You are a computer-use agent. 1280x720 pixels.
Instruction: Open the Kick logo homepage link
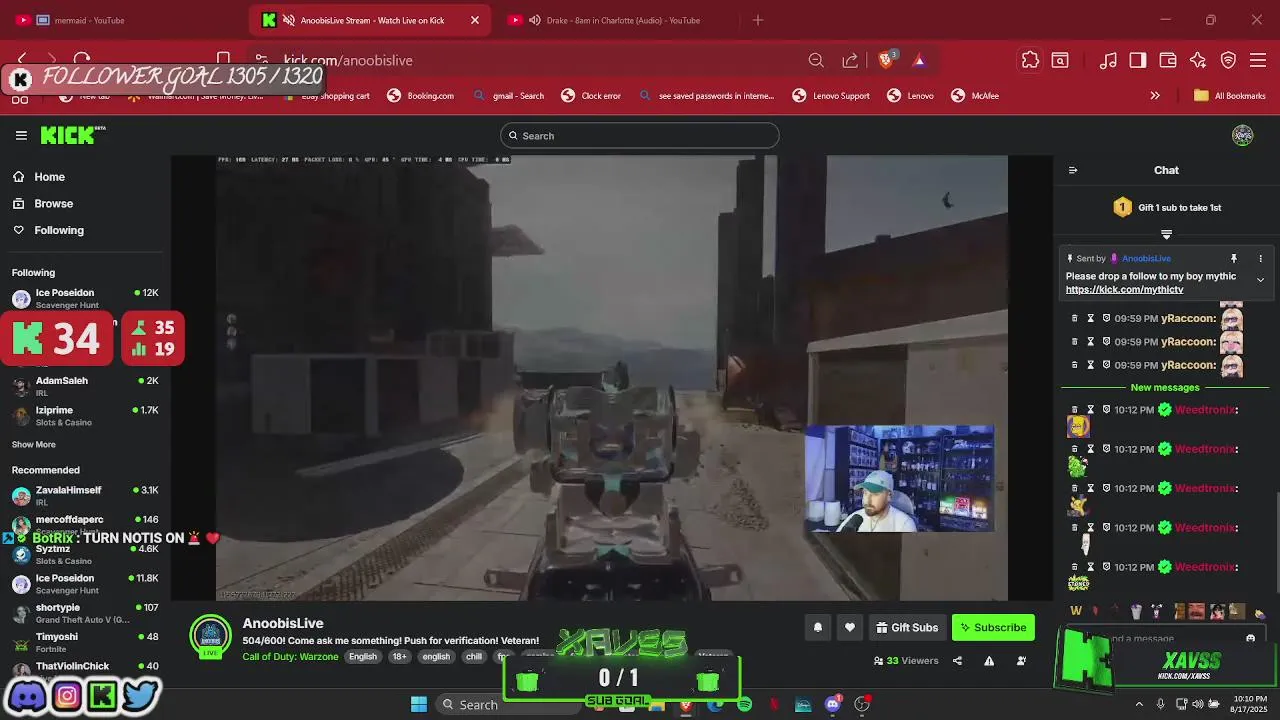tap(72, 135)
